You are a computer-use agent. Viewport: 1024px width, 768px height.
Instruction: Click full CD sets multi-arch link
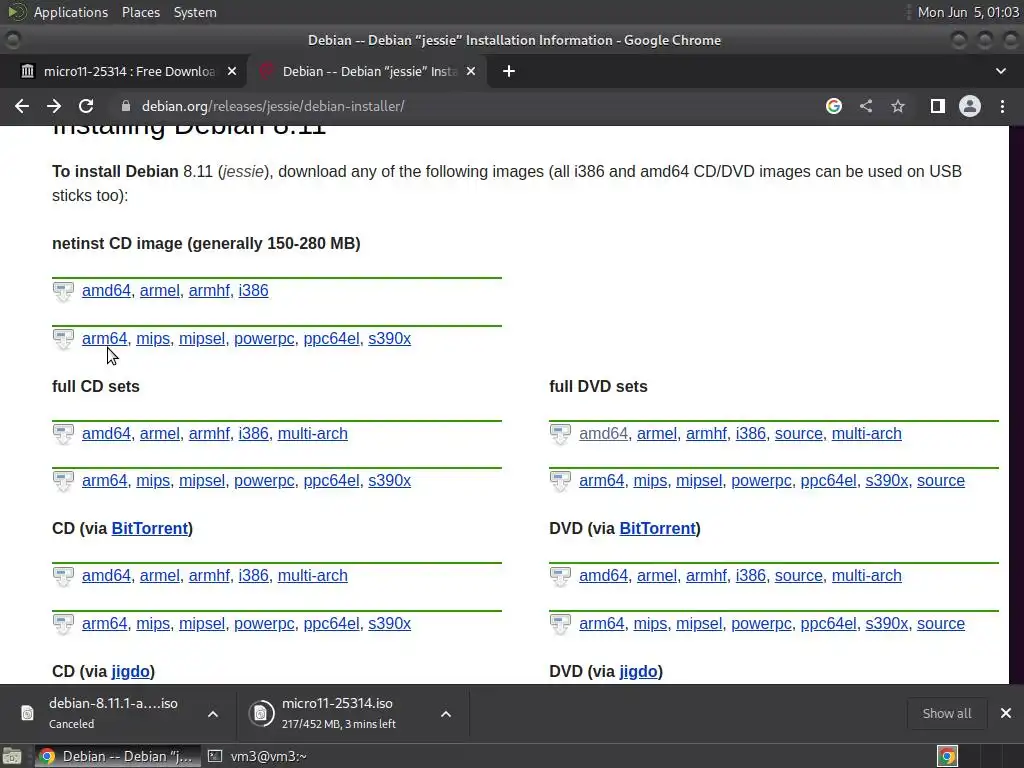point(312,434)
